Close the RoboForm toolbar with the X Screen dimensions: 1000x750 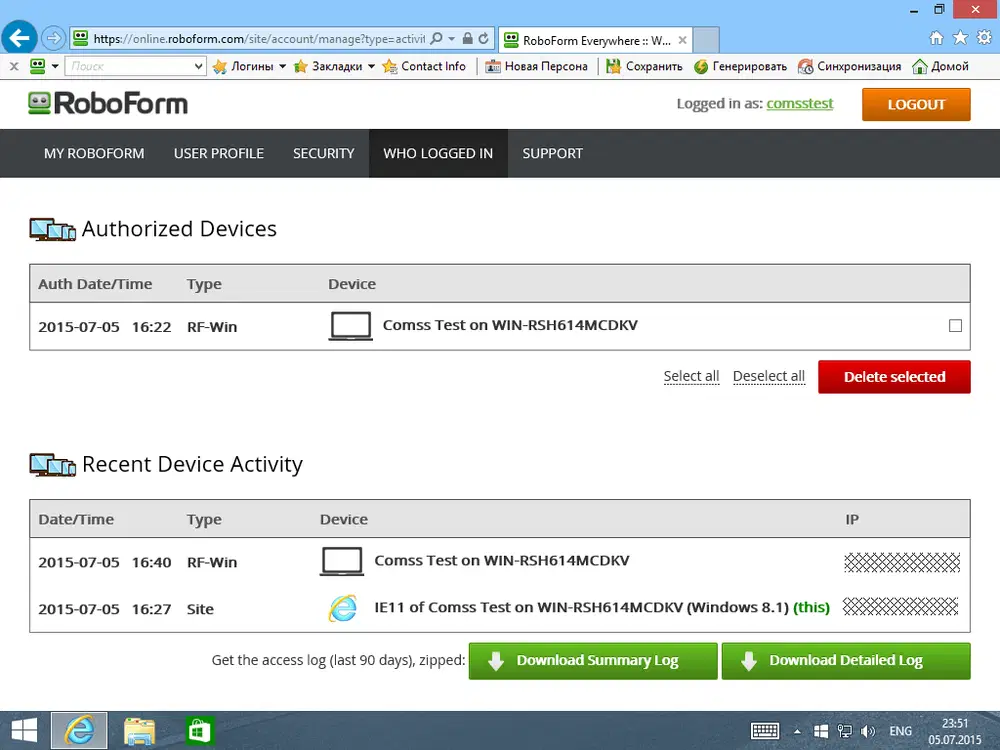(13, 66)
